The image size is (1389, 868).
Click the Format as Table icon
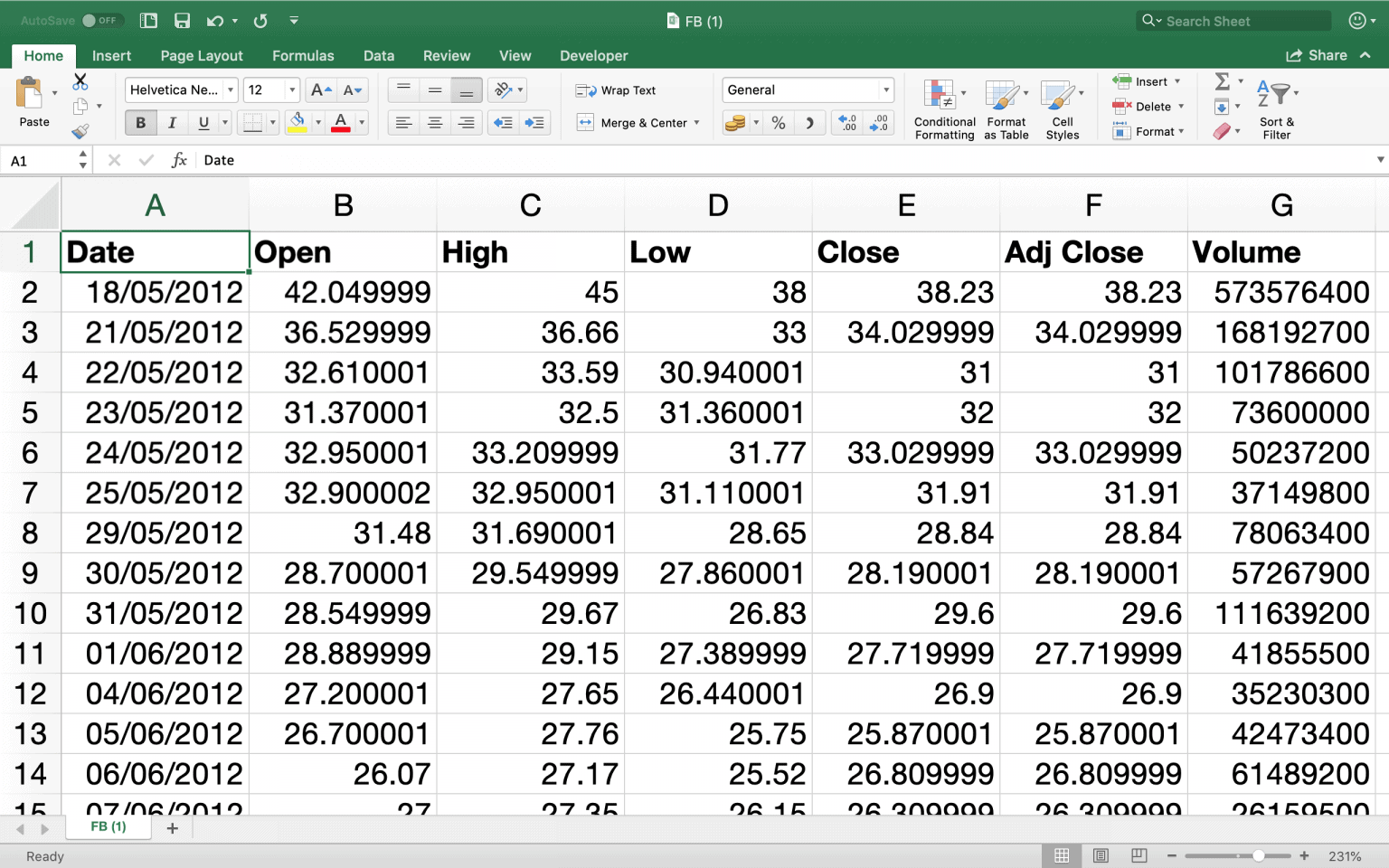coord(1006,107)
